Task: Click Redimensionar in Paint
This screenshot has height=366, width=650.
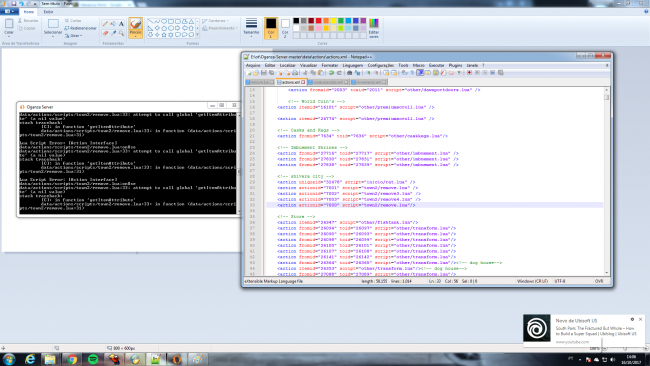Action: [x=80, y=28]
